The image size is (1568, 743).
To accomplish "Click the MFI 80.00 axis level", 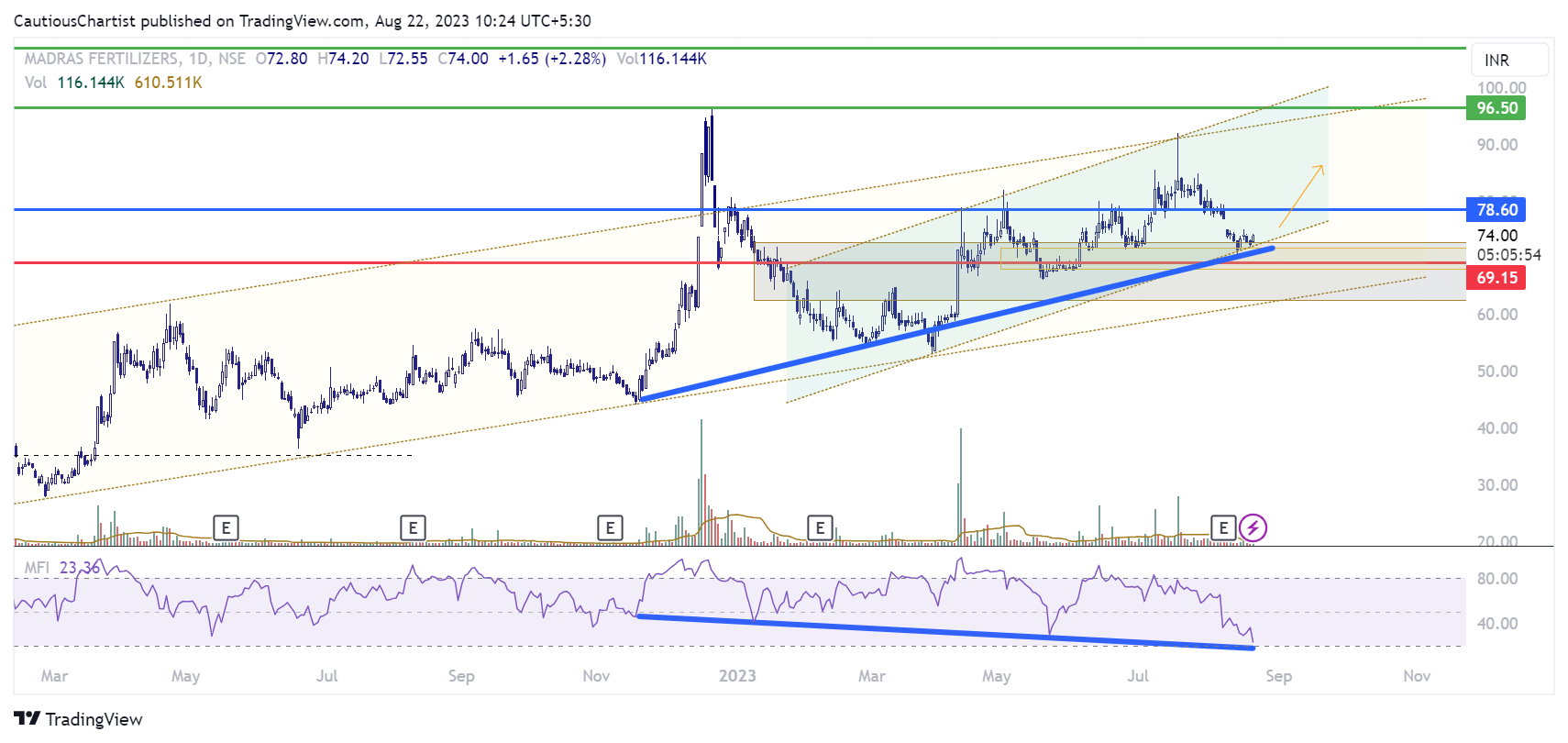I will click(x=1497, y=579).
